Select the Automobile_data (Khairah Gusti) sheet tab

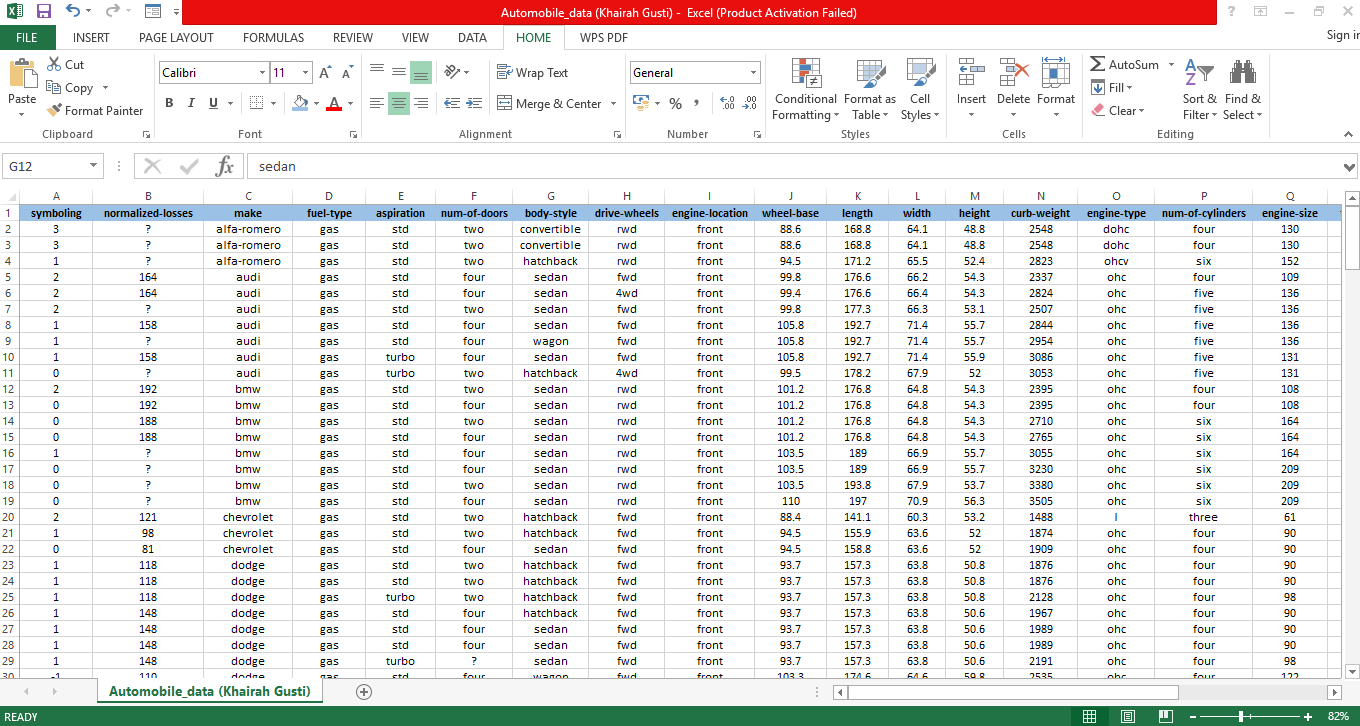pos(210,692)
